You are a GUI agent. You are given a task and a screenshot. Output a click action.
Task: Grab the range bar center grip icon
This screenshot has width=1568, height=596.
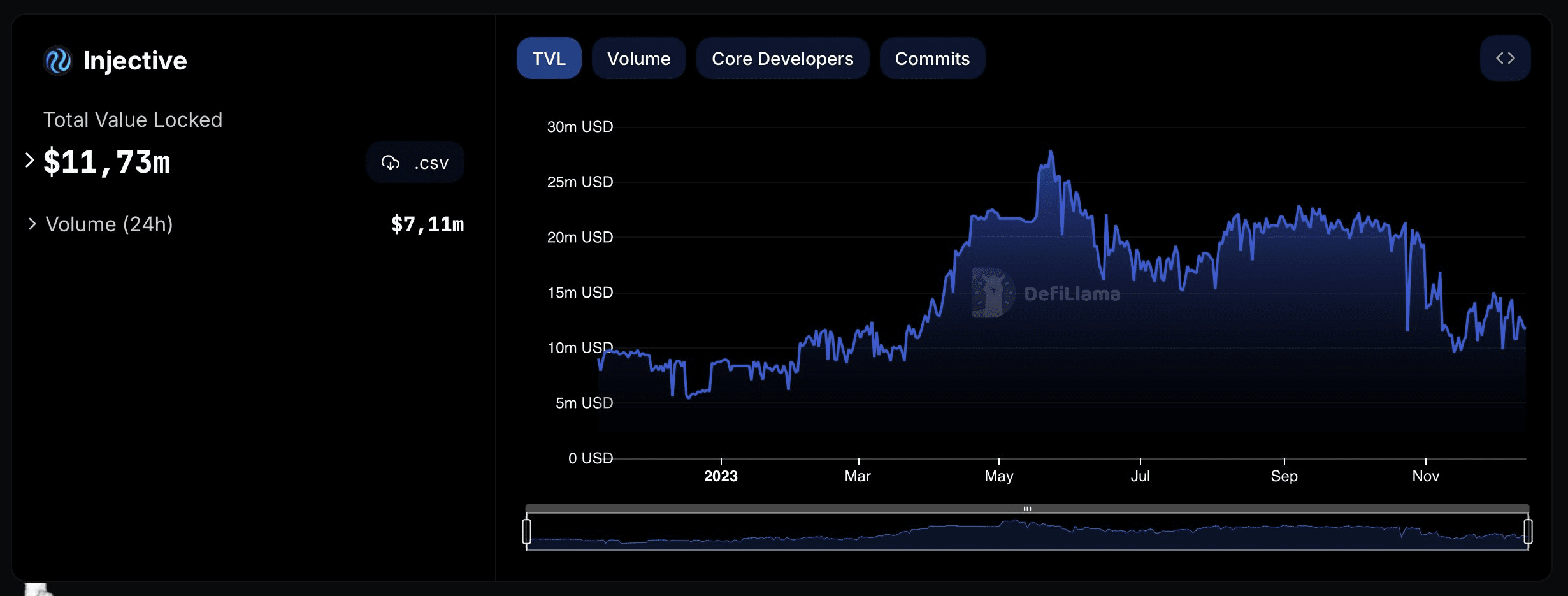1027,509
